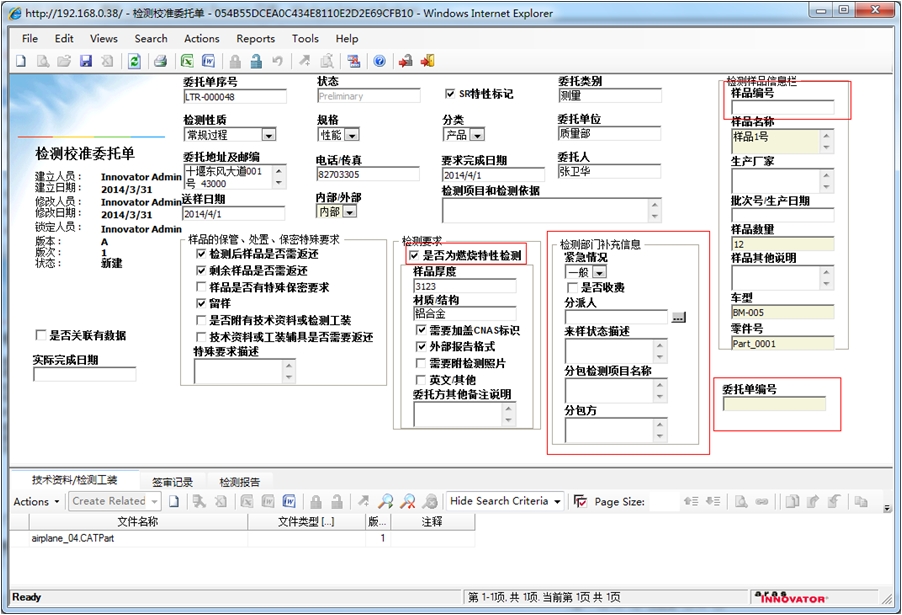Viewport: 902px width, 615px height.
Task: Click the ellipsis button next to 分派人 field
Action: tap(678, 317)
